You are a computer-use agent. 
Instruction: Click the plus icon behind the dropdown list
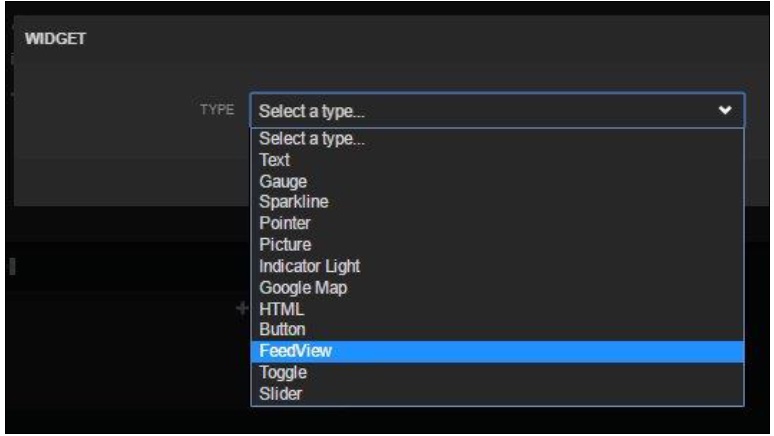[241, 310]
